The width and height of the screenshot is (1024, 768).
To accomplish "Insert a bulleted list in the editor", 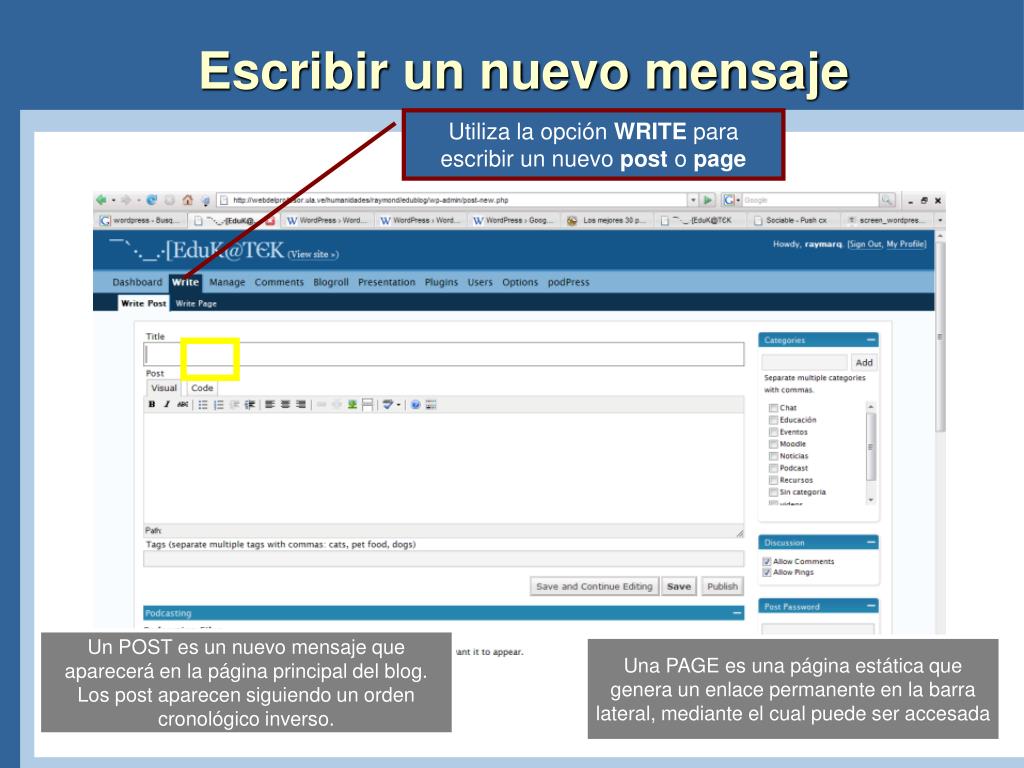I will pos(203,405).
